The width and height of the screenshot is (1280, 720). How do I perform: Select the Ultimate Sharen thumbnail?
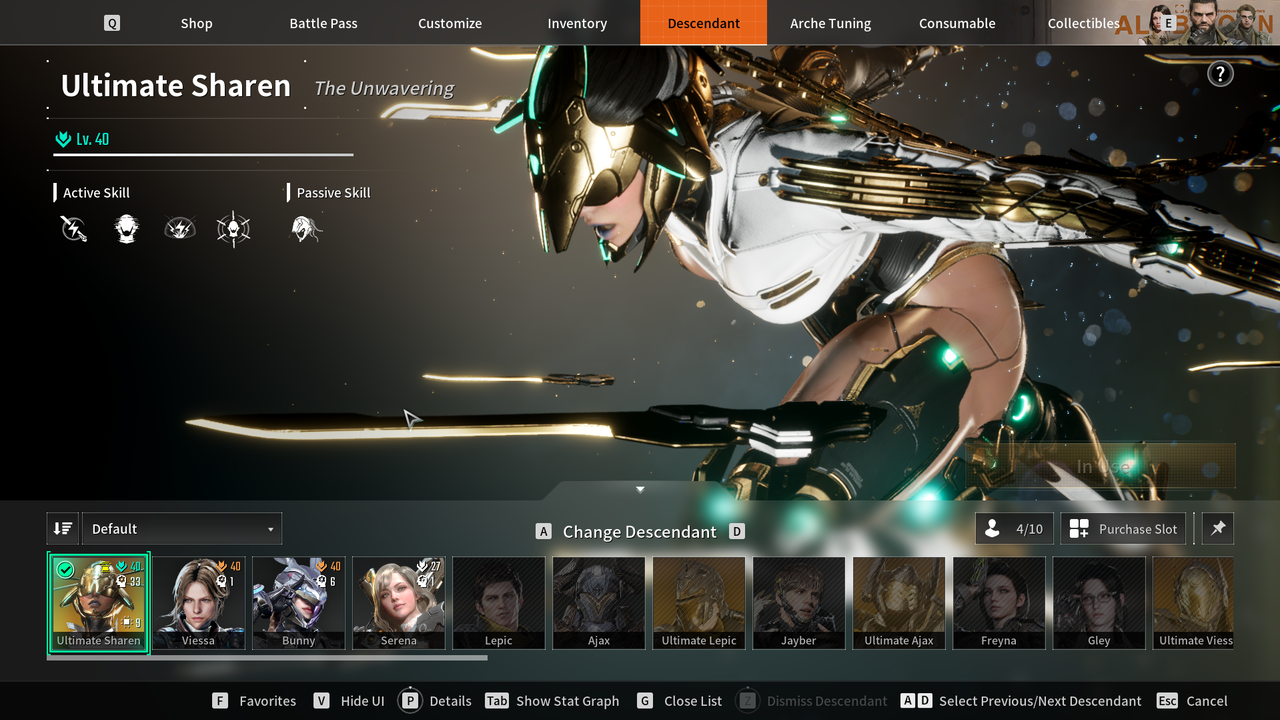(x=99, y=603)
